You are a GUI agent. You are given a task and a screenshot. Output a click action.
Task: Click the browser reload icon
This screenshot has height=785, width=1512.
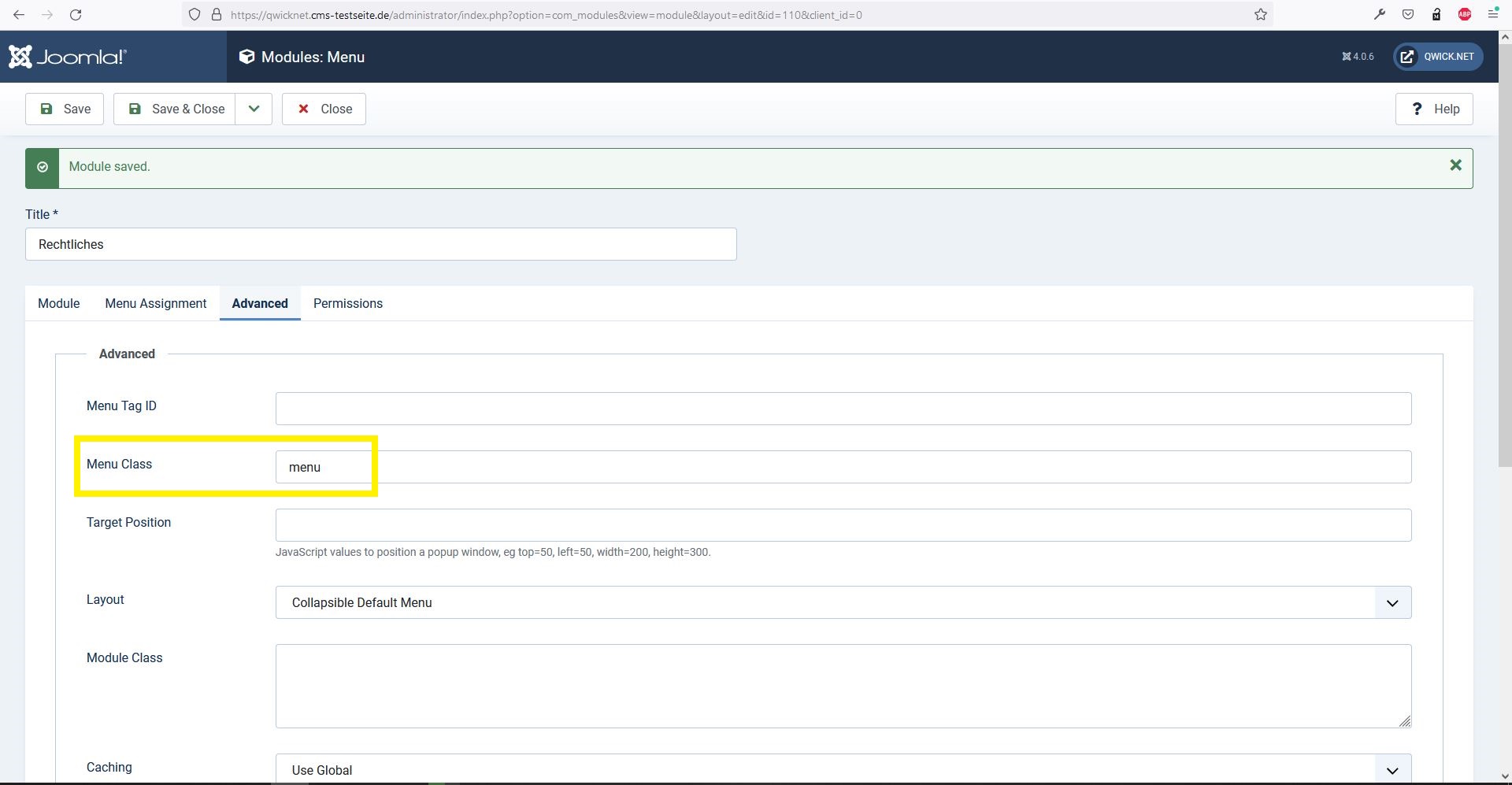(76, 15)
